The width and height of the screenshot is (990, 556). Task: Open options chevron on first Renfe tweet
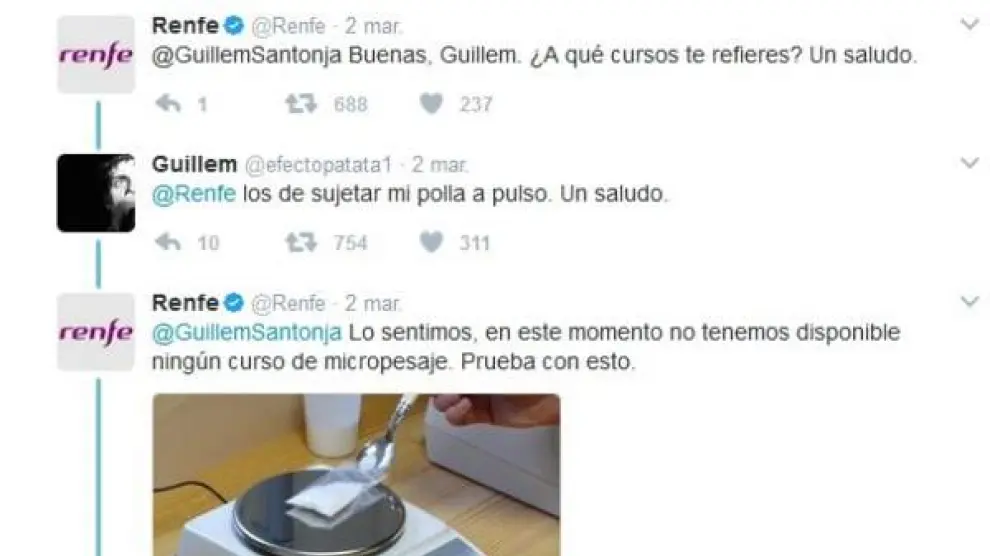pos(969,25)
